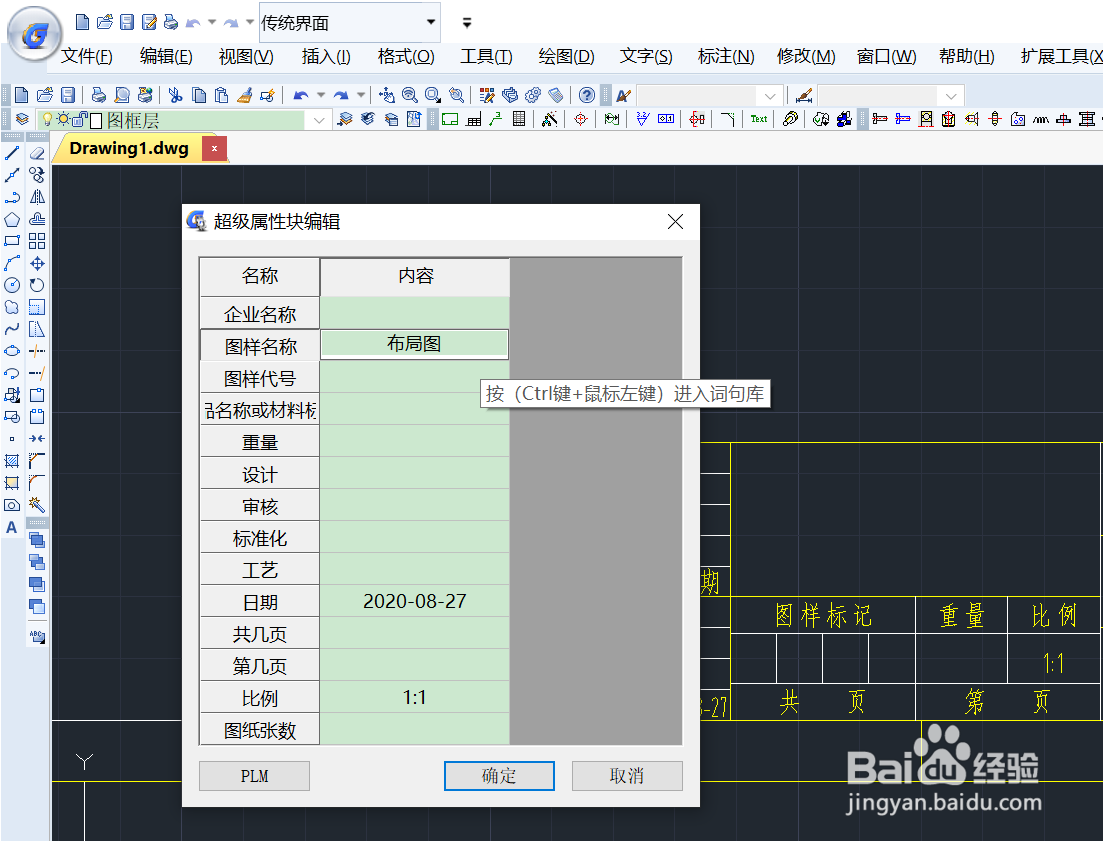
Task: Expand the dimension style dropdown
Action: tap(951, 96)
